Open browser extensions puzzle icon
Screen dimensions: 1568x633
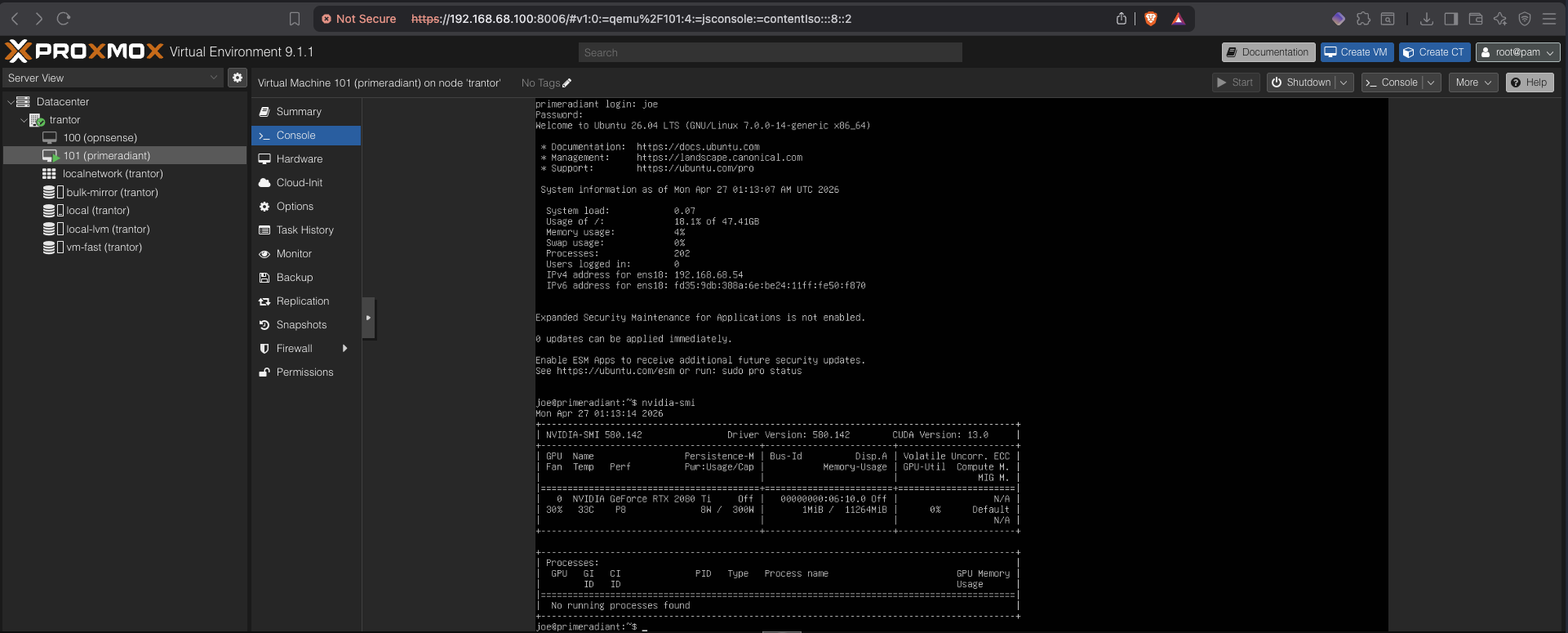pyautogui.click(x=1363, y=18)
